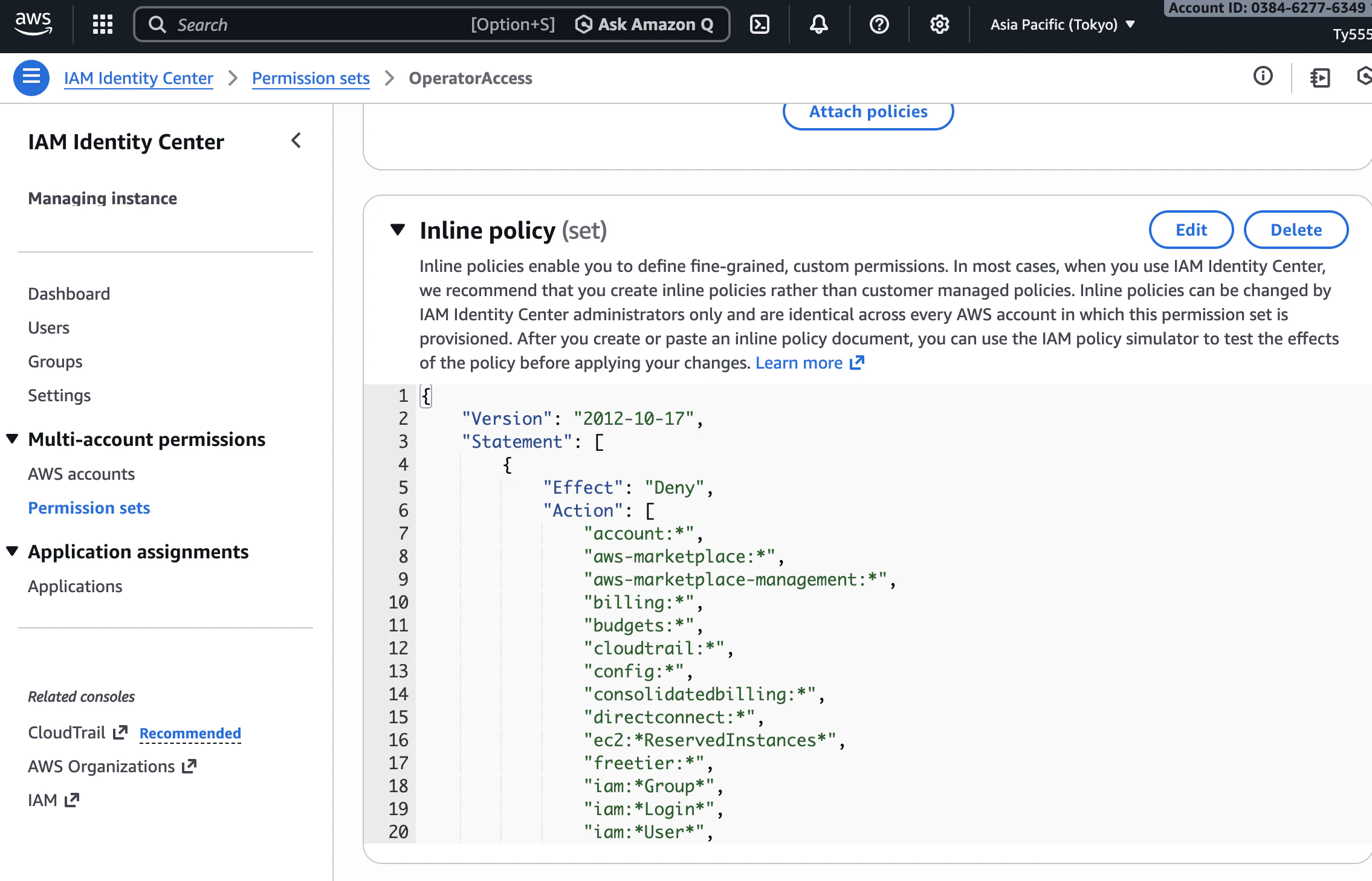The image size is (1372, 881).
Task: Follow the IAM Identity Center breadcrumb
Action: point(138,78)
